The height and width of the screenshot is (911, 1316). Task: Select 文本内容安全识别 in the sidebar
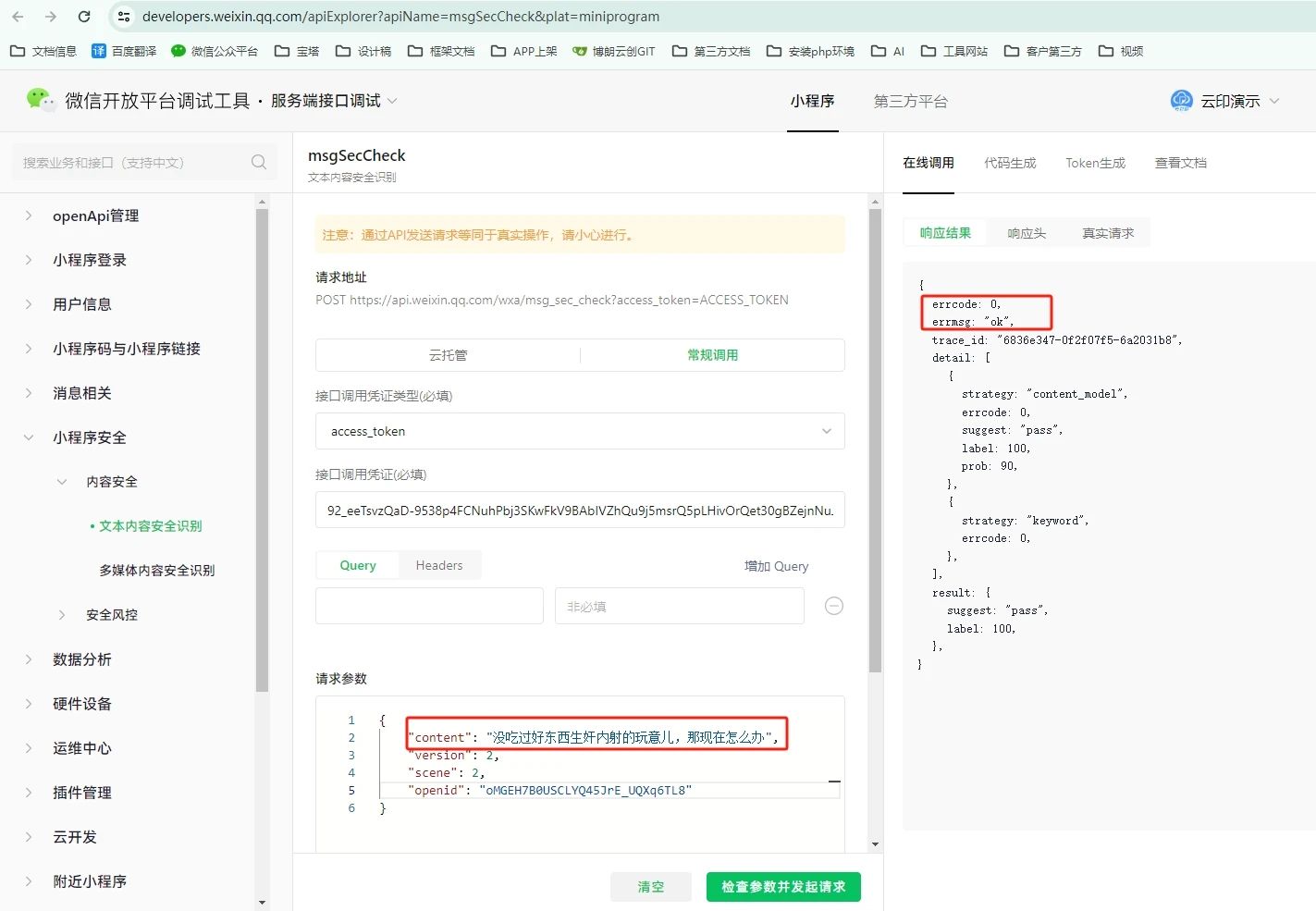click(151, 526)
